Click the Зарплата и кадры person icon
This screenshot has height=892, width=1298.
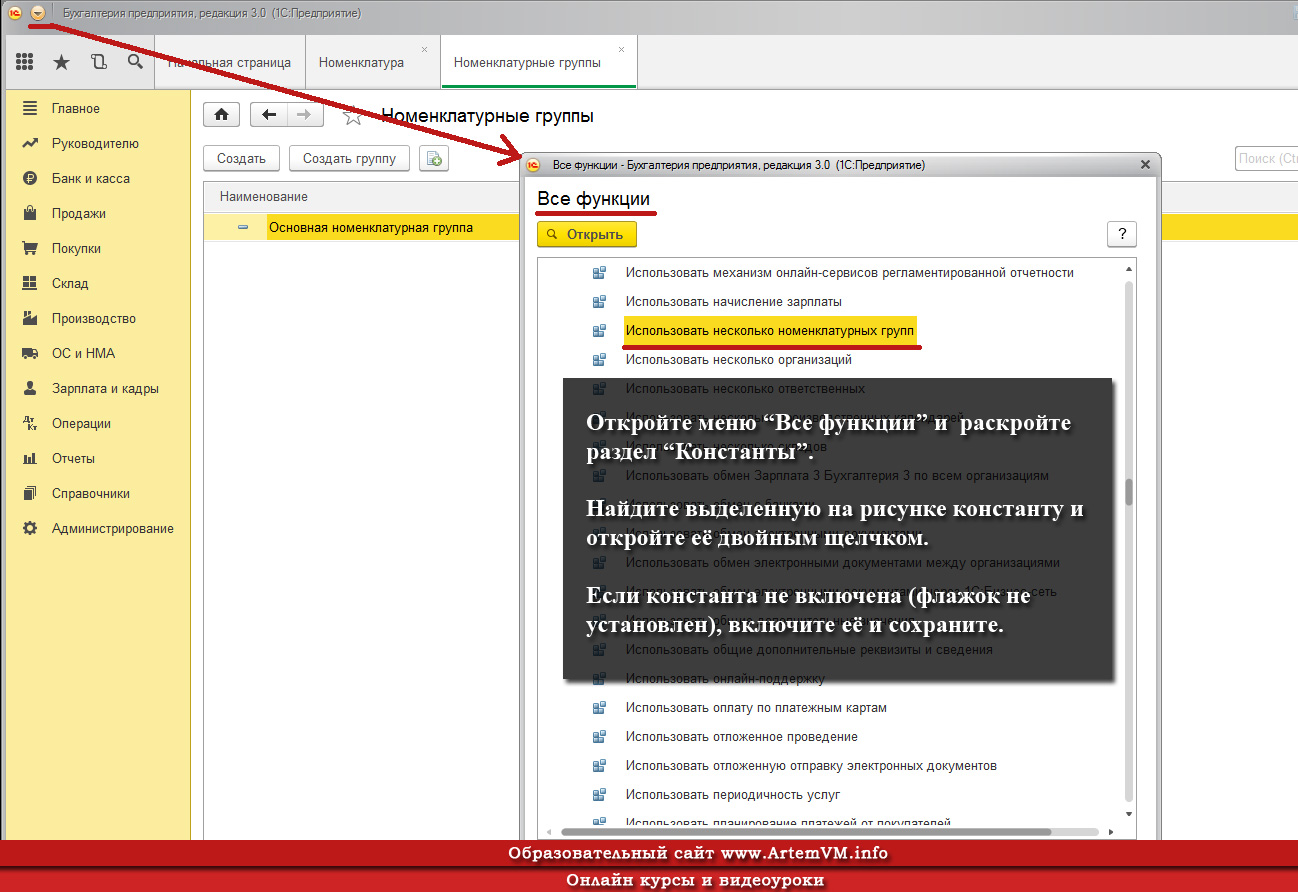(30, 388)
